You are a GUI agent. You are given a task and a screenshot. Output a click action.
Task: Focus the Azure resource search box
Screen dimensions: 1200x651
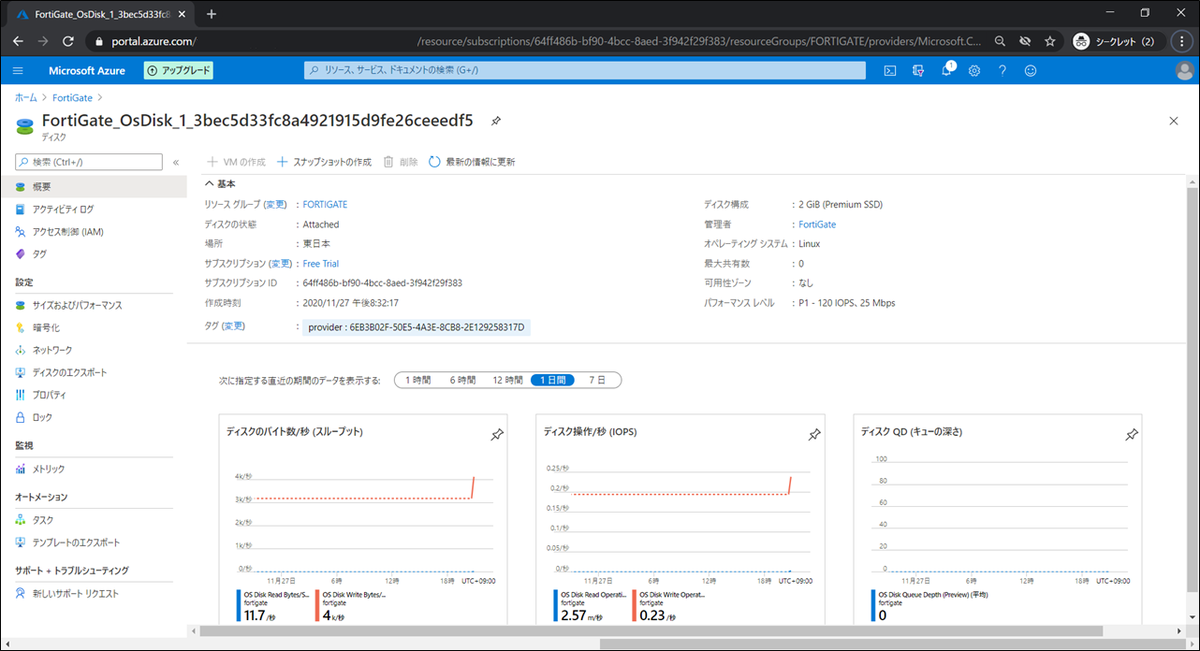(585, 70)
